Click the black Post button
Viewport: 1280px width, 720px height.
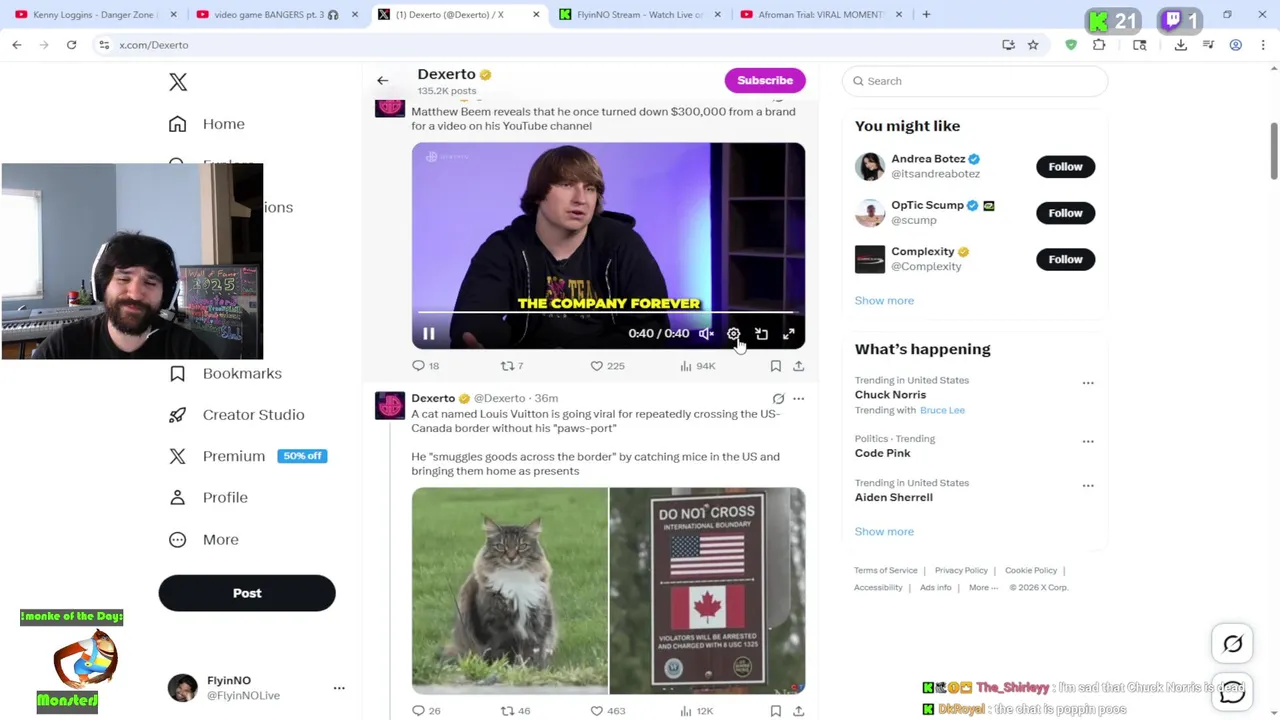(247, 593)
